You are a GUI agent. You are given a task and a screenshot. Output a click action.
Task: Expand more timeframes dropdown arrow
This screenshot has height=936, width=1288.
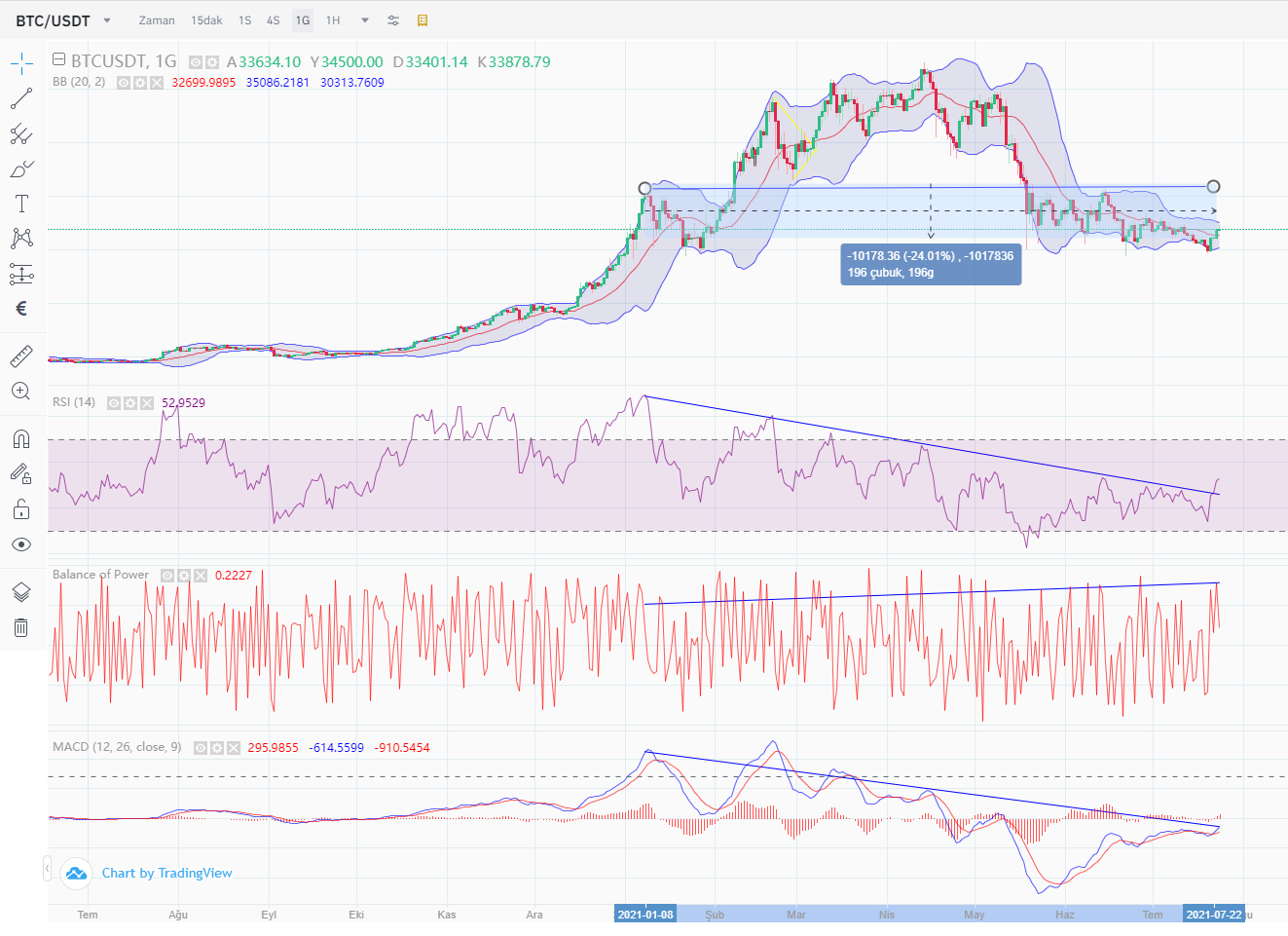[365, 20]
